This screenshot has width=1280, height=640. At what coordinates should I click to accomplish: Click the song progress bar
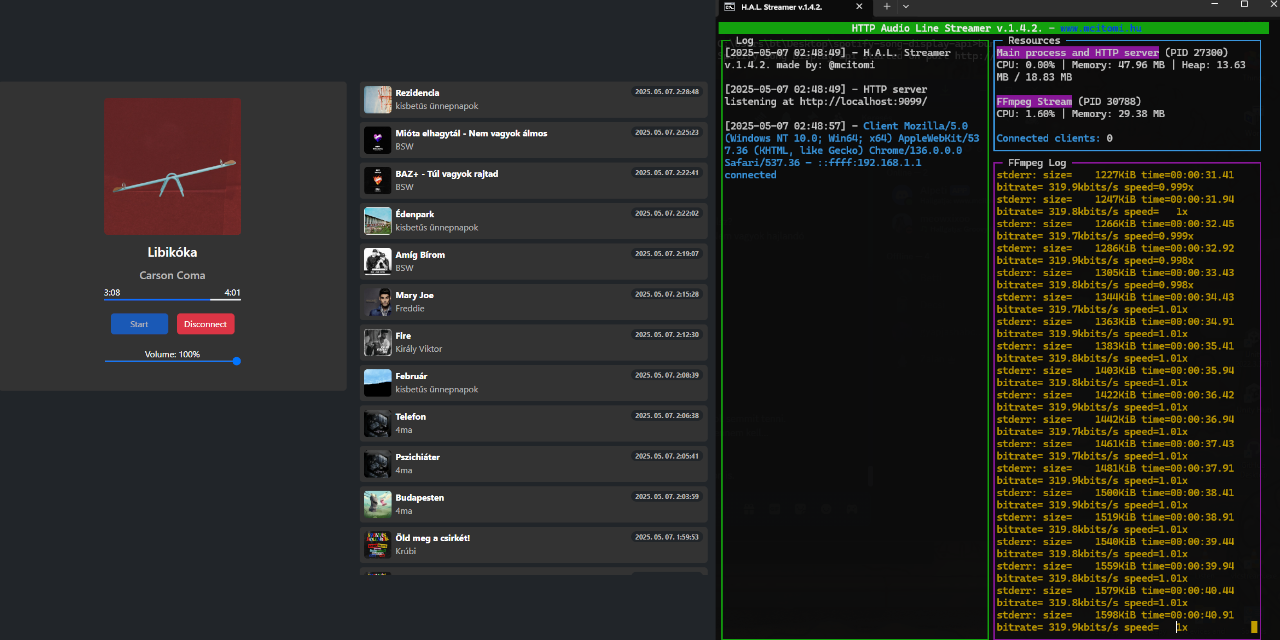pos(172,299)
